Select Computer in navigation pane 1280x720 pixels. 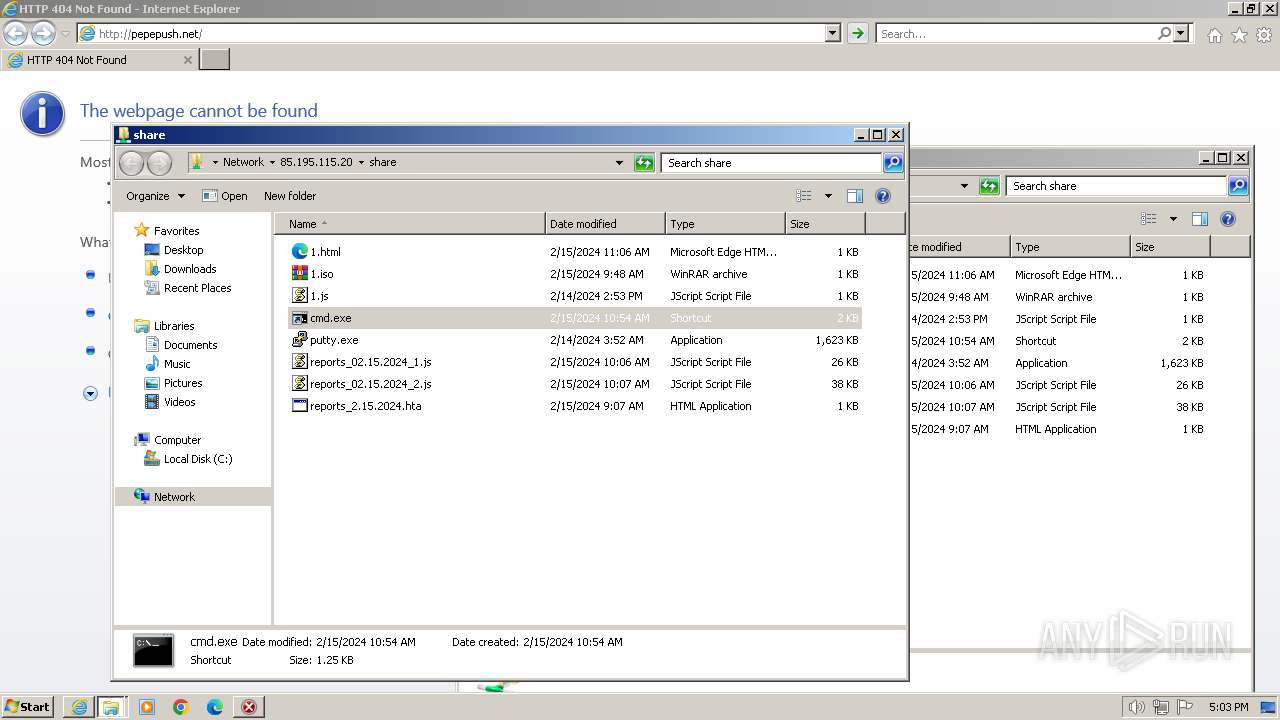point(168,440)
